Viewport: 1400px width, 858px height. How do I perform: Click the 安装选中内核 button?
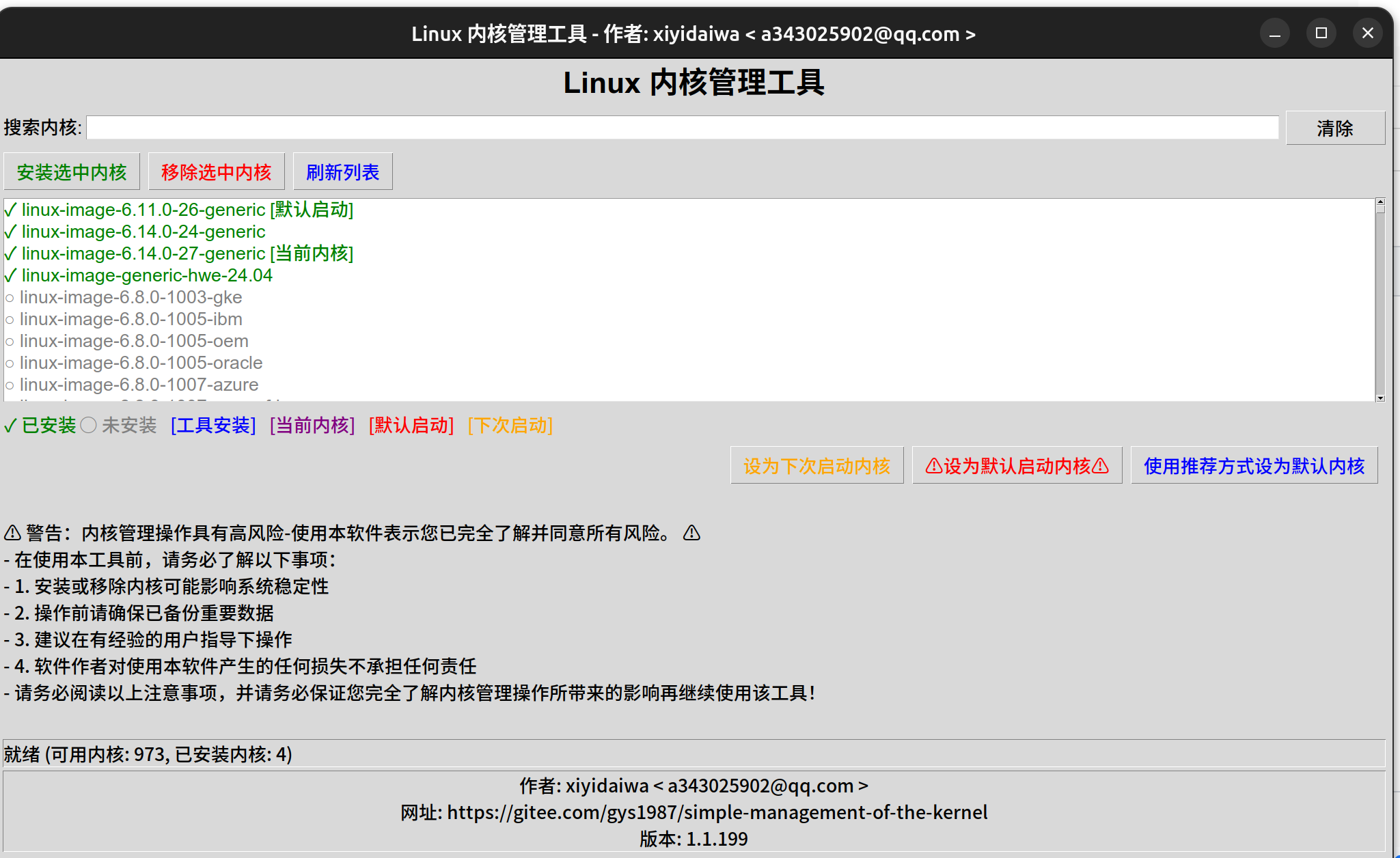[x=72, y=172]
